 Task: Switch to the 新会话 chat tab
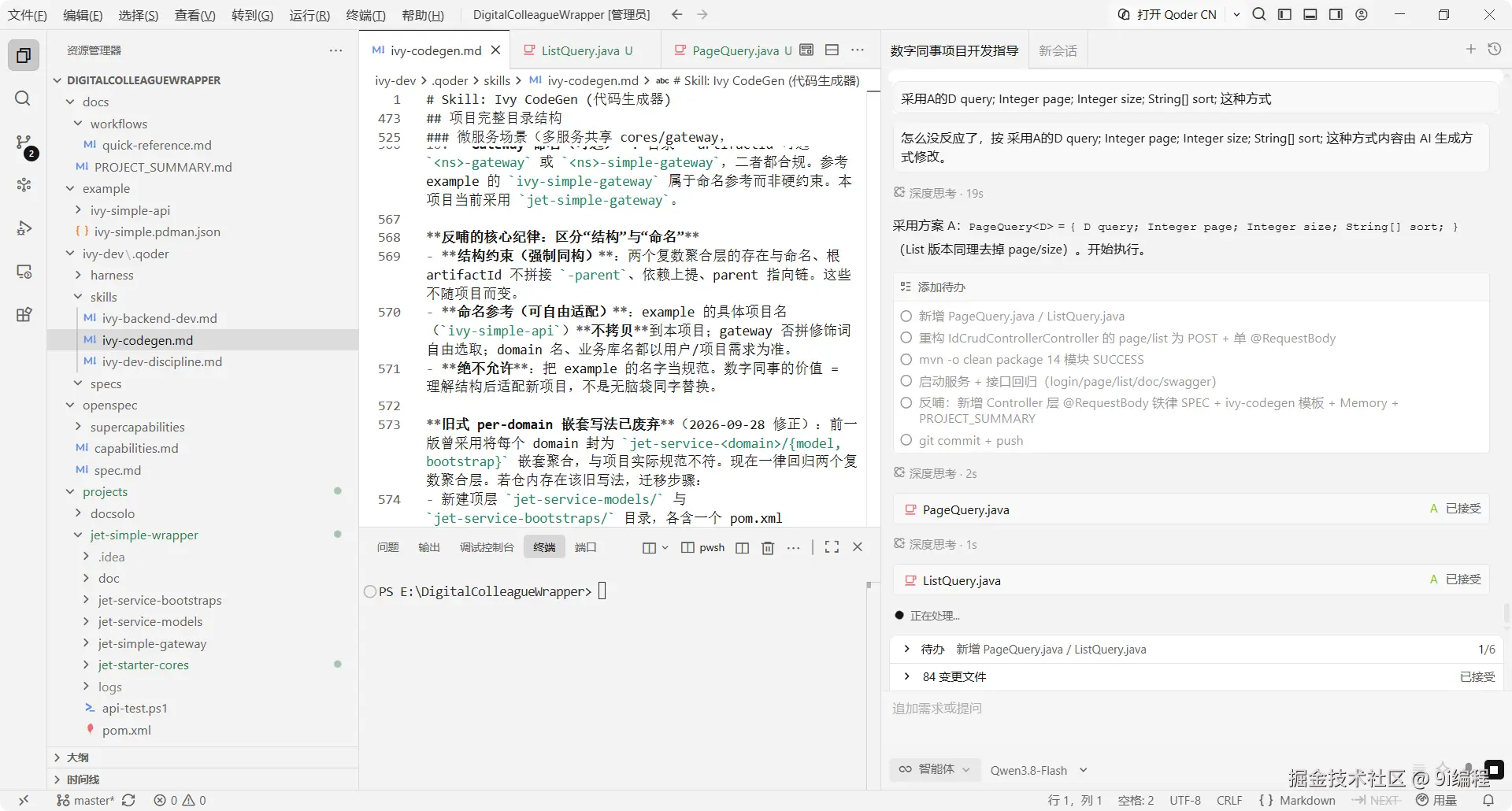pyautogui.click(x=1058, y=50)
